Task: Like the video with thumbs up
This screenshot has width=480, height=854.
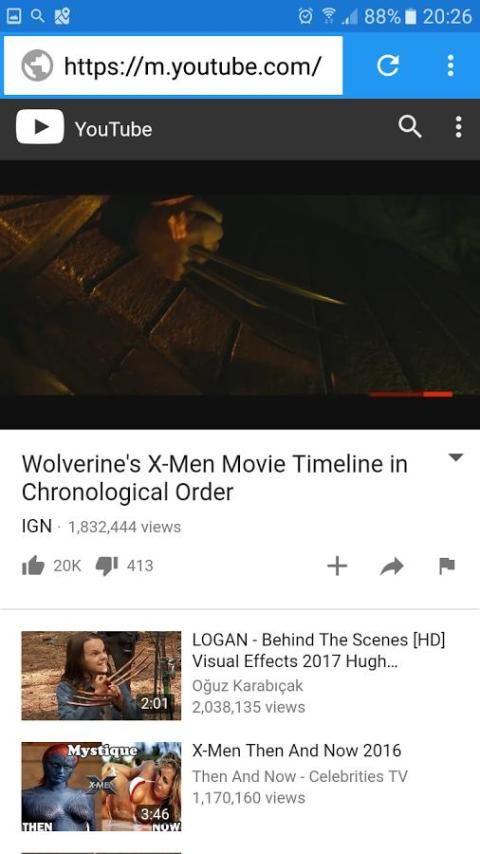Action: (x=33, y=566)
